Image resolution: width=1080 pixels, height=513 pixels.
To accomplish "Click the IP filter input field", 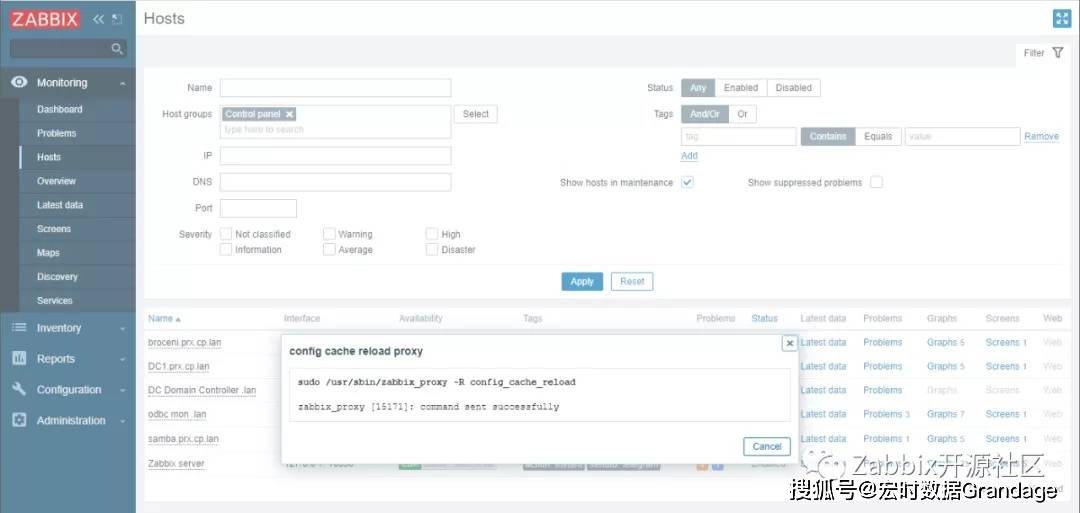I will [335, 156].
